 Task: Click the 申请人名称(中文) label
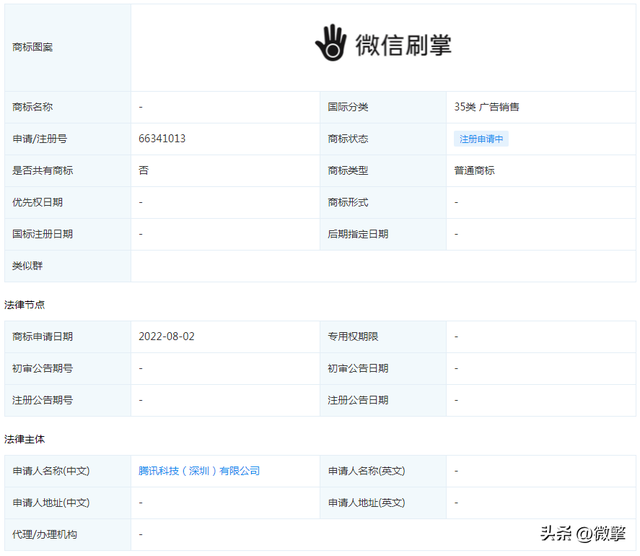(51, 471)
